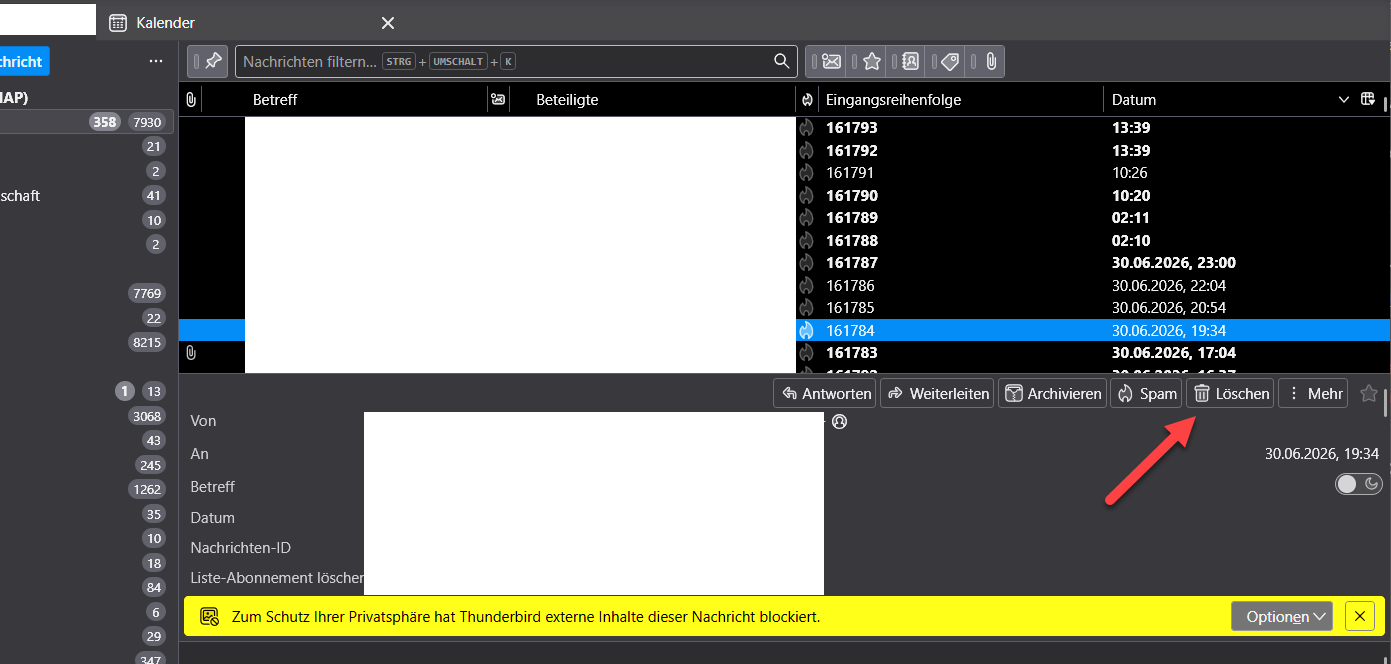
Task: Select message row 161791
Action: pyautogui.click(x=784, y=173)
